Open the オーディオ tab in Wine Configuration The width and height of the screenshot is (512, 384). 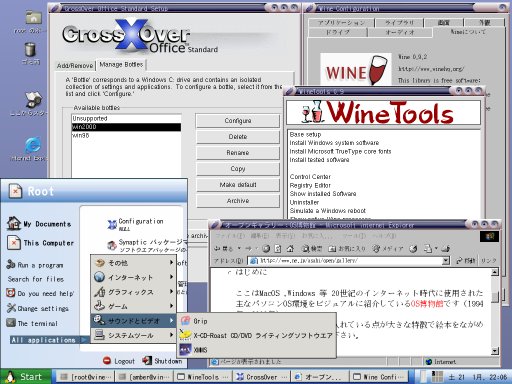[400, 32]
